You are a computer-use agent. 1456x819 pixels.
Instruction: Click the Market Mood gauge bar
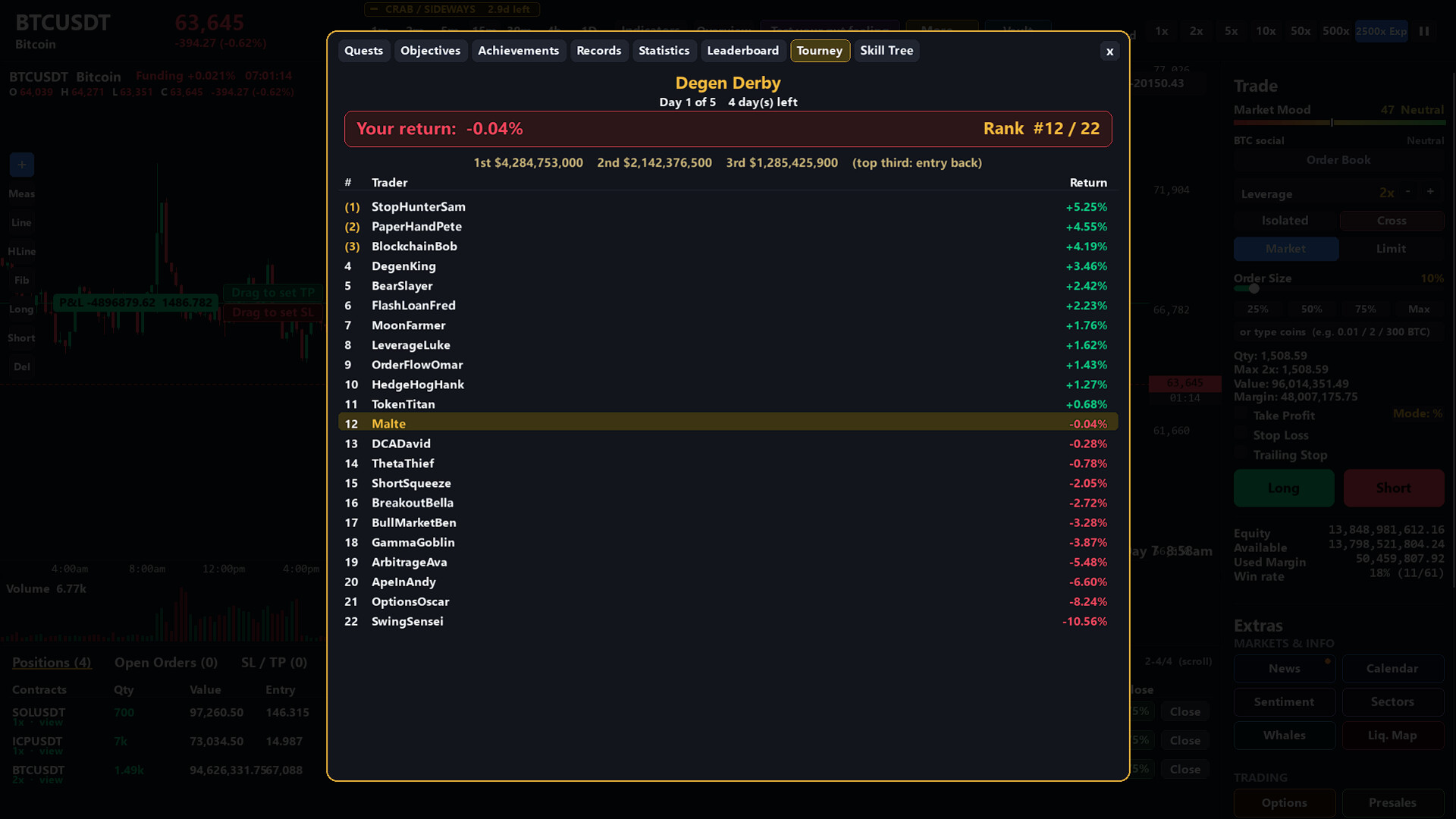[x=1339, y=122]
